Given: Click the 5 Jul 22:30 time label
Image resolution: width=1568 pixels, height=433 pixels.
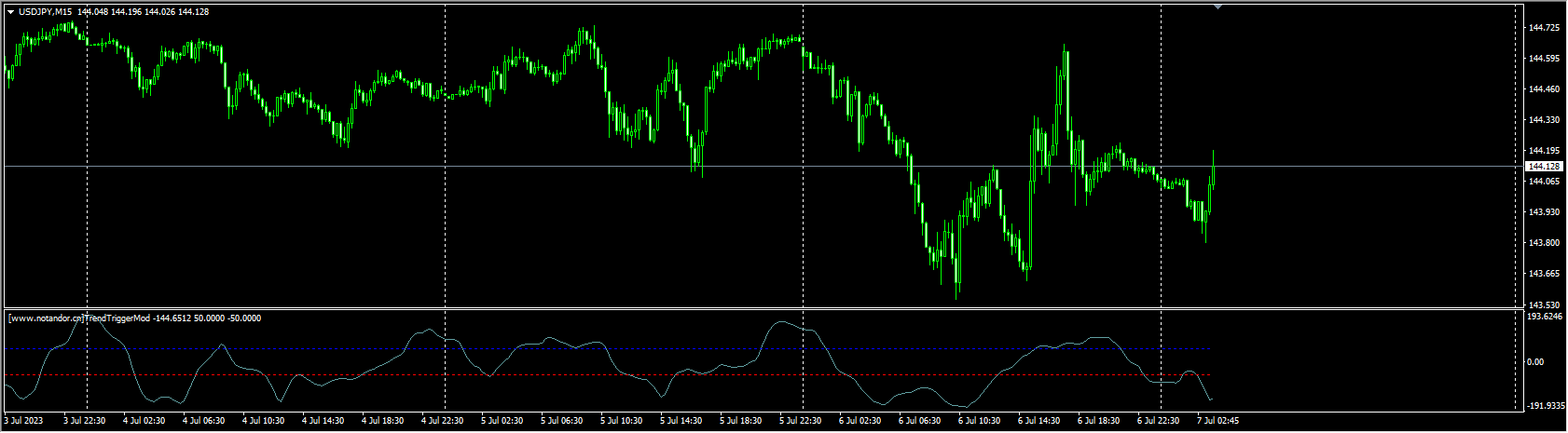Looking at the screenshot, I should pos(801,421).
